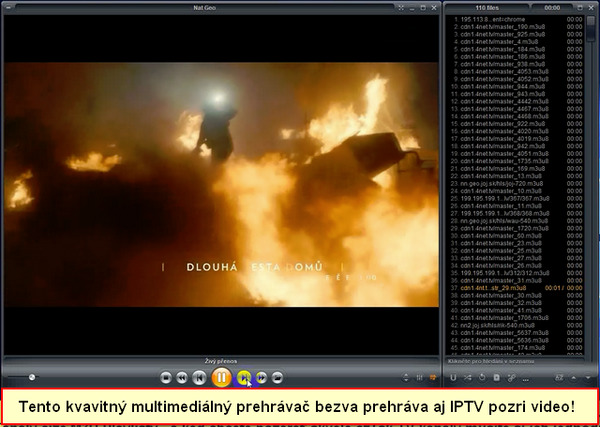Click the link icon in playlist toolbar
This screenshot has height=427, width=600.
511,377
